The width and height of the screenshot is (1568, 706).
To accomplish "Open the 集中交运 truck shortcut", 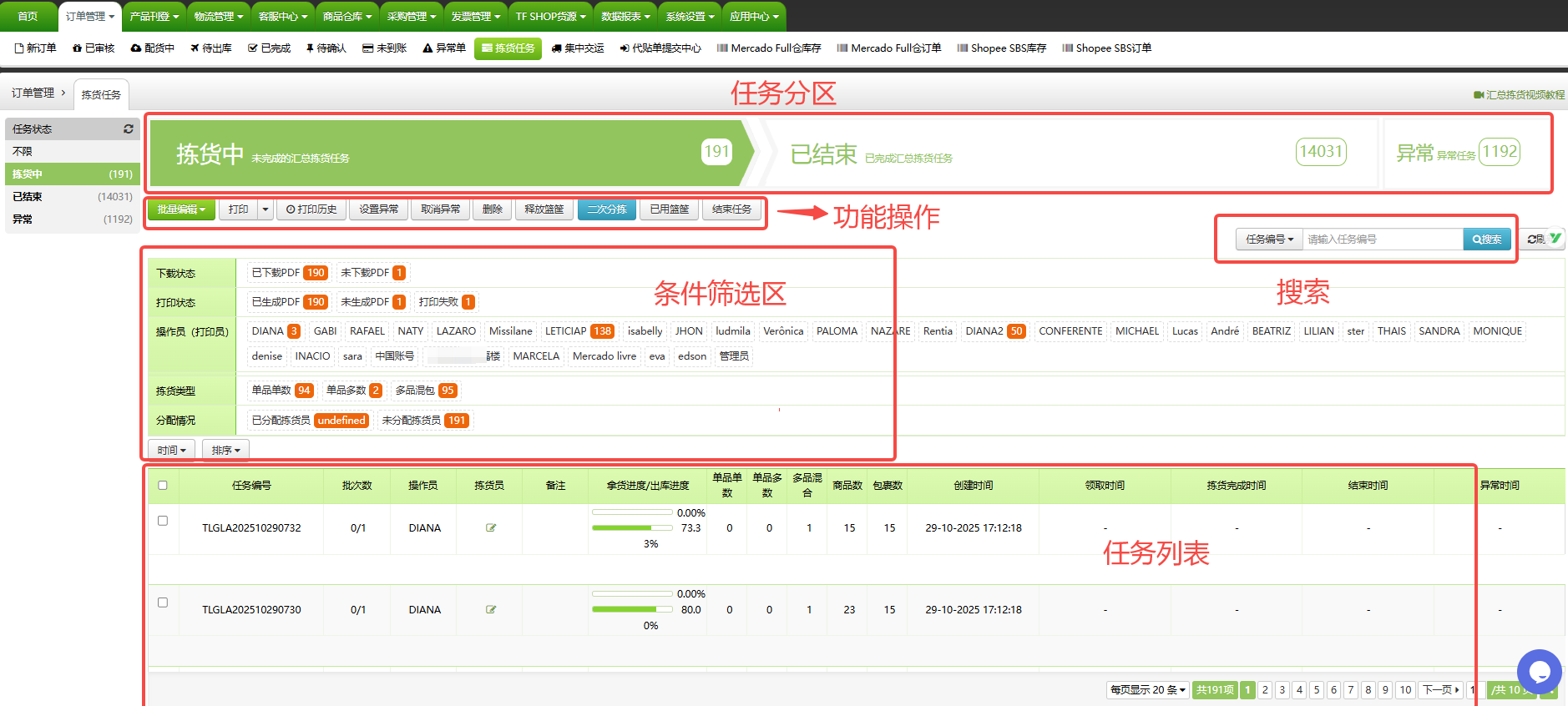I will point(578,48).
